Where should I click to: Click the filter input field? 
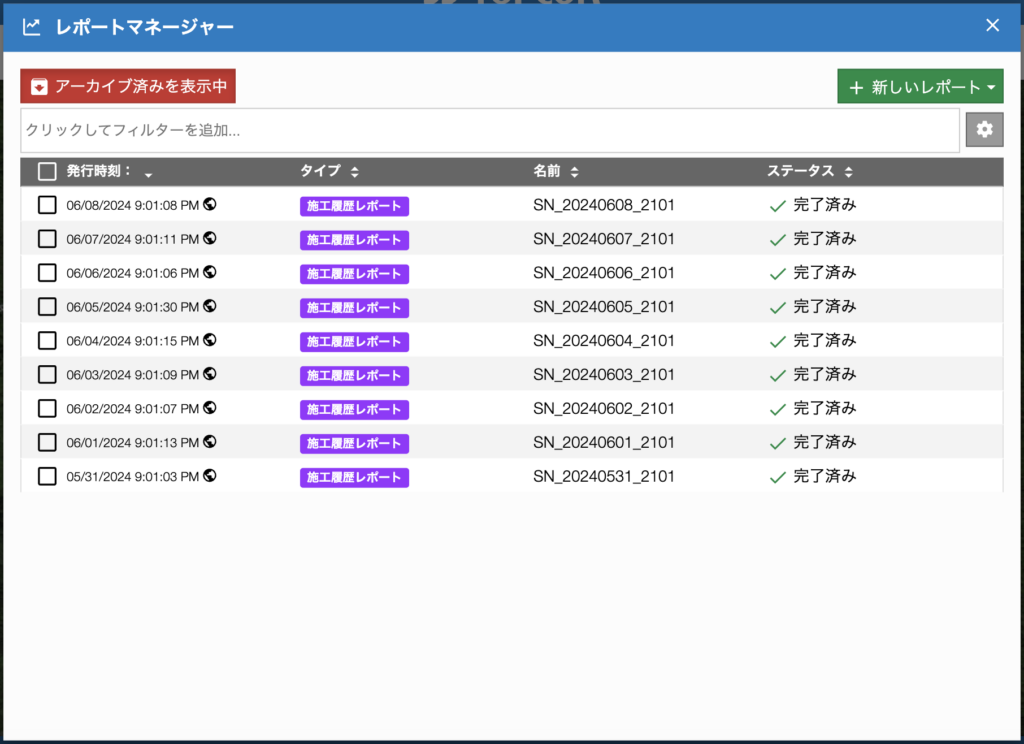pos(490,130)
